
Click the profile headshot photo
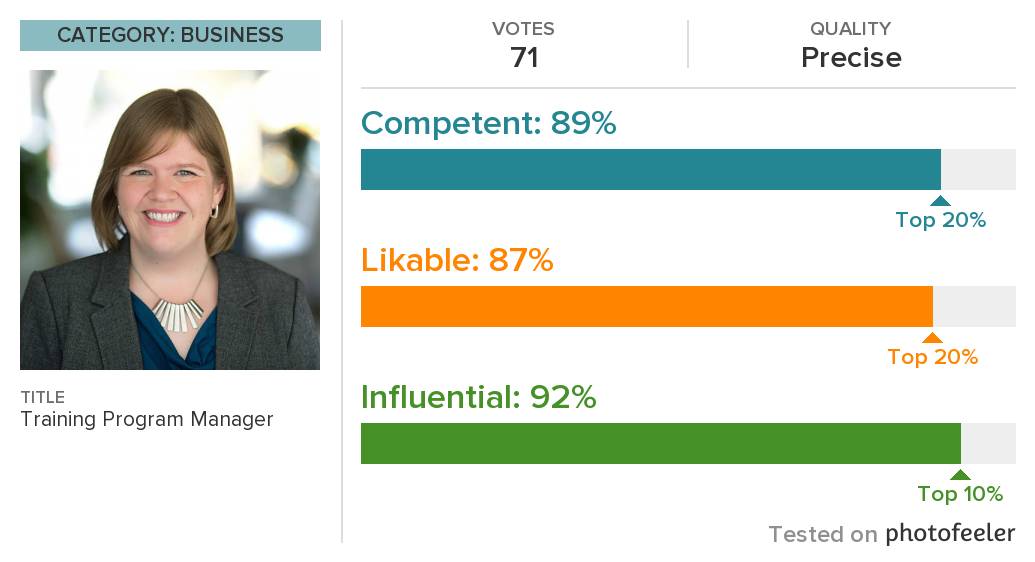pos(170,220)
